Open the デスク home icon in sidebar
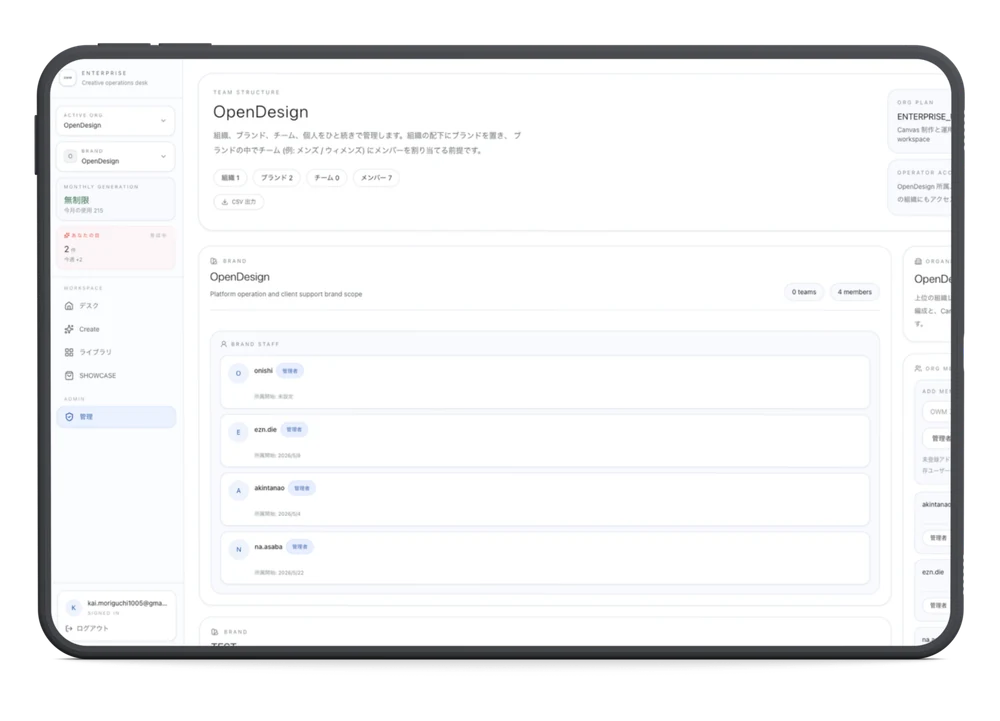The image size is (1000, 721). [x=69, y=306]
